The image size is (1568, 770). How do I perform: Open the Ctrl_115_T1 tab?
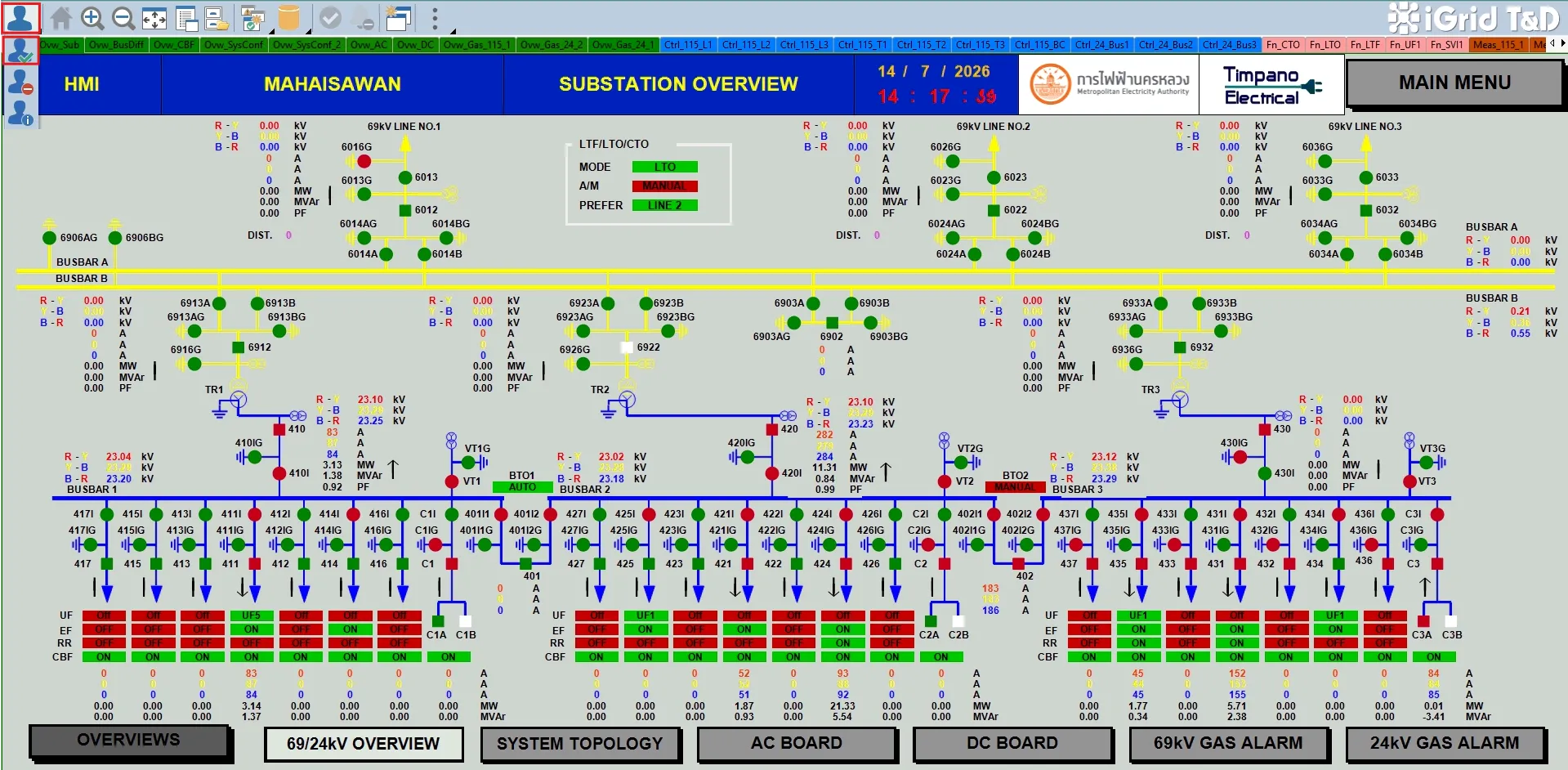pos(863,45)
